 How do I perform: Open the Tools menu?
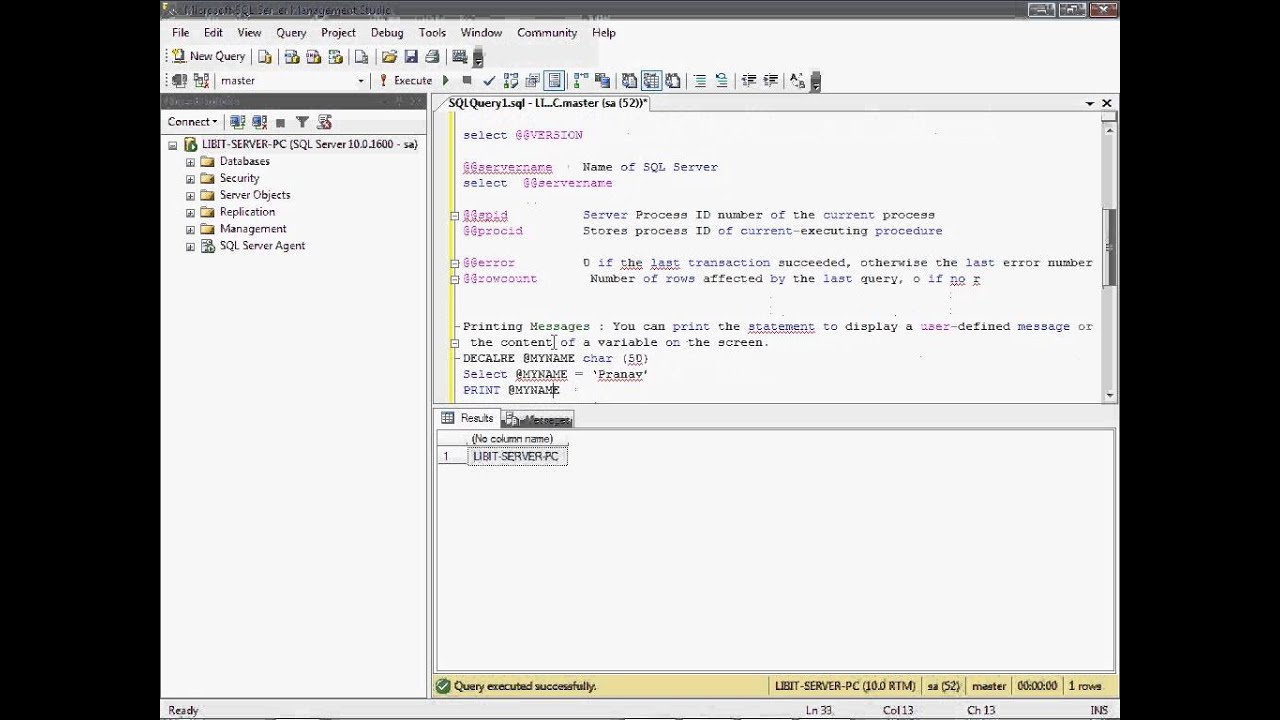coord(432,32)
